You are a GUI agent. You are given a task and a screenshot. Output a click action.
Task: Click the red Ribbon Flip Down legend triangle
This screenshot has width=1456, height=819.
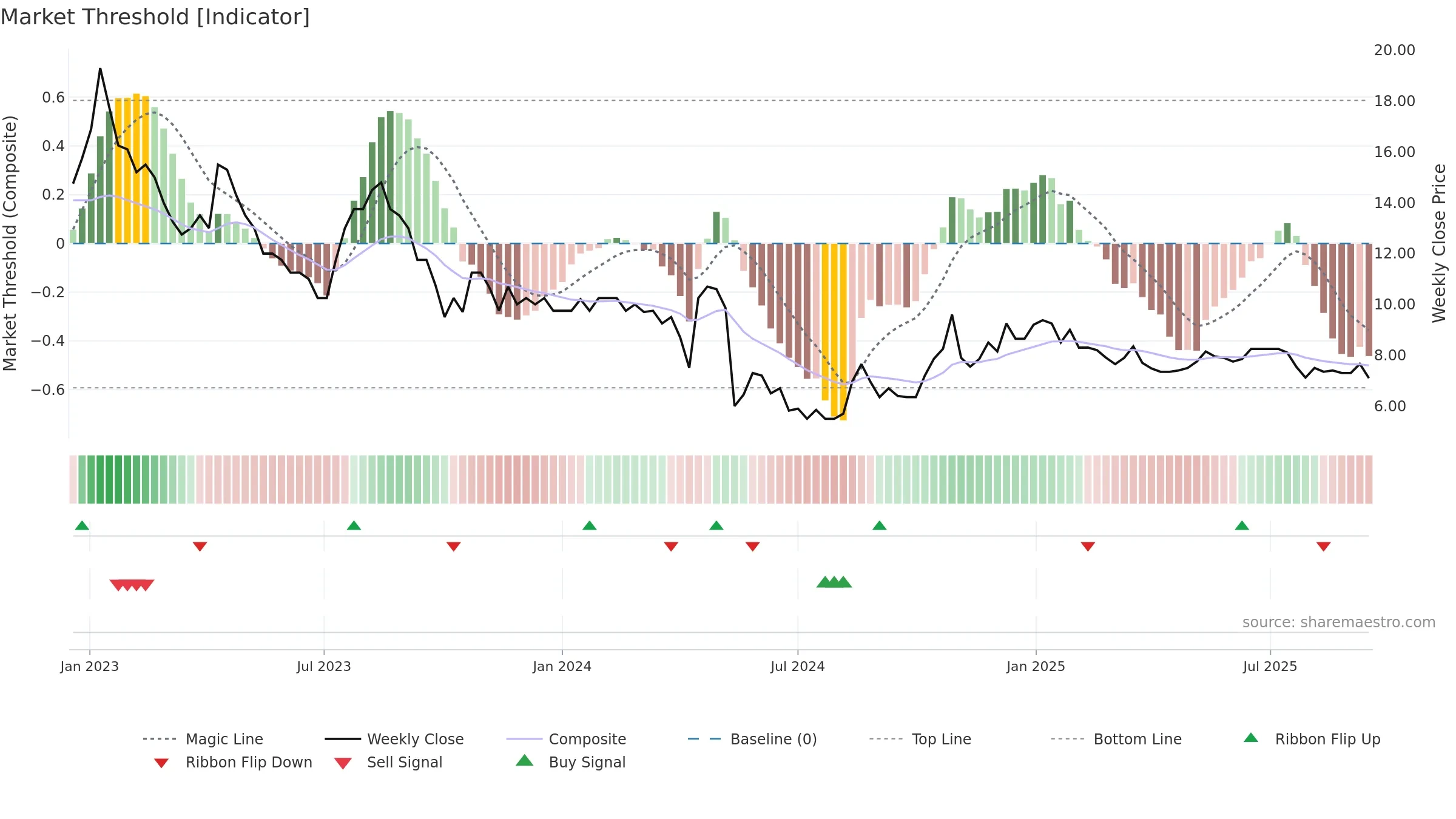pyautogui.click(x=161, y=763)
